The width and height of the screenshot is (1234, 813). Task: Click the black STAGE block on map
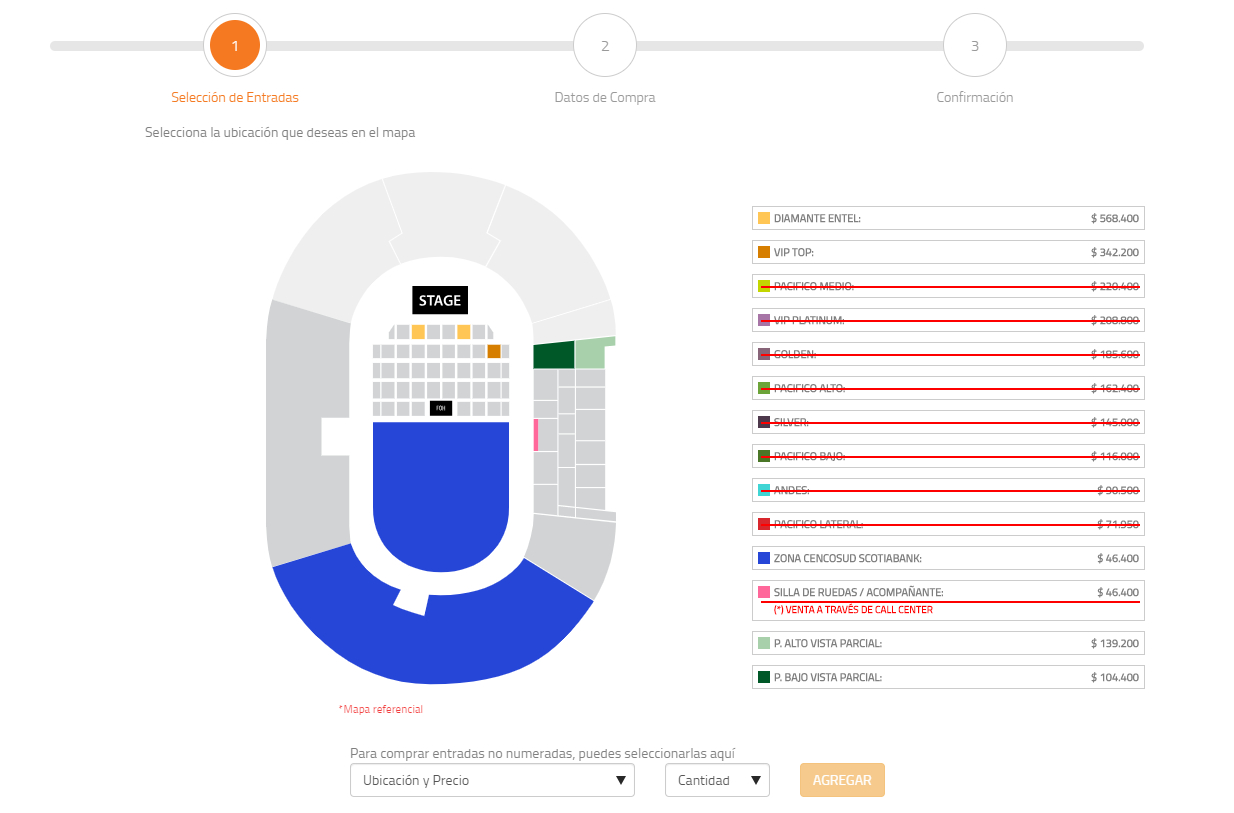(x=440, y=300)
